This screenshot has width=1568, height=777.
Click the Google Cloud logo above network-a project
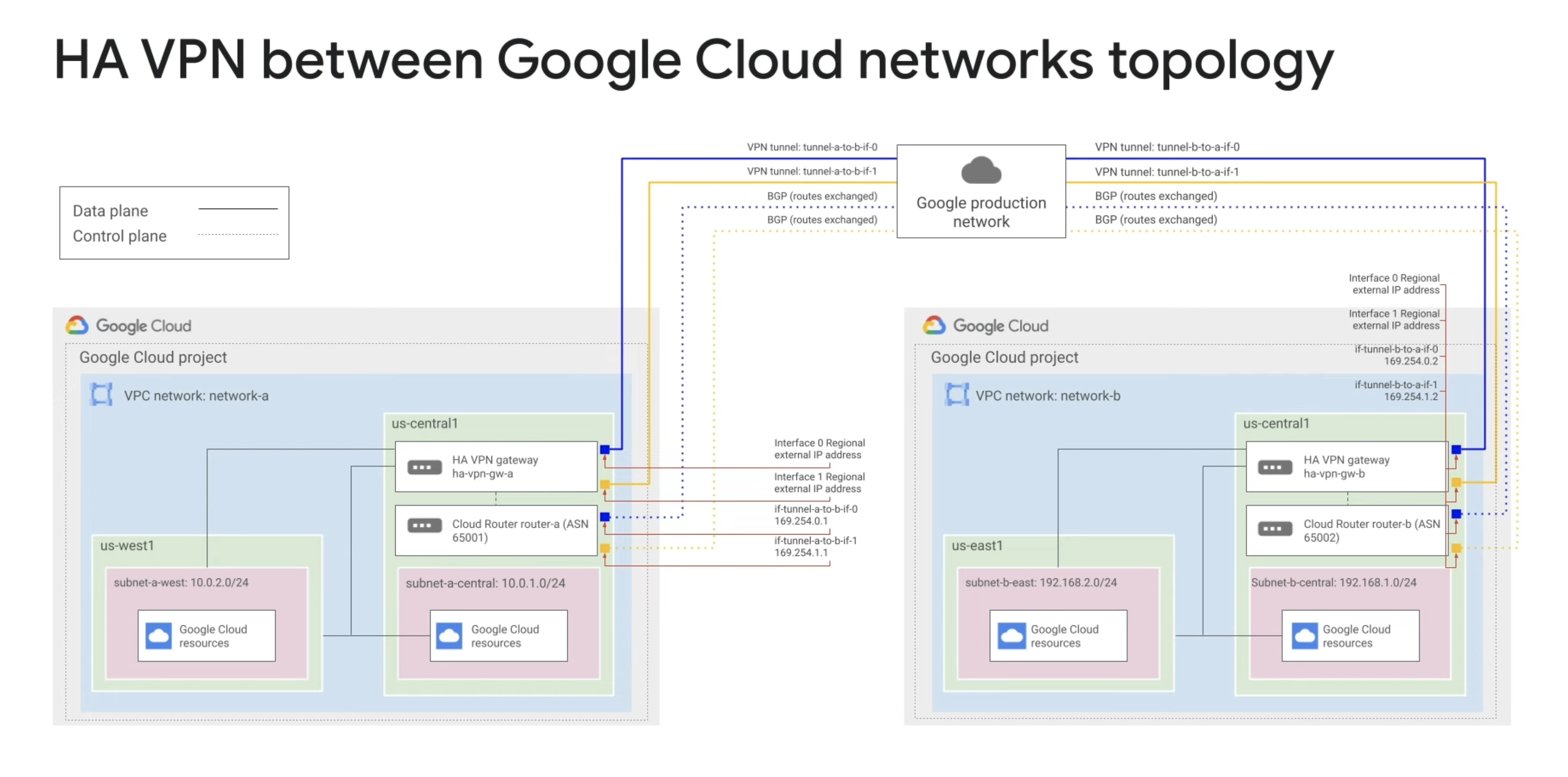tap(128, 326)
